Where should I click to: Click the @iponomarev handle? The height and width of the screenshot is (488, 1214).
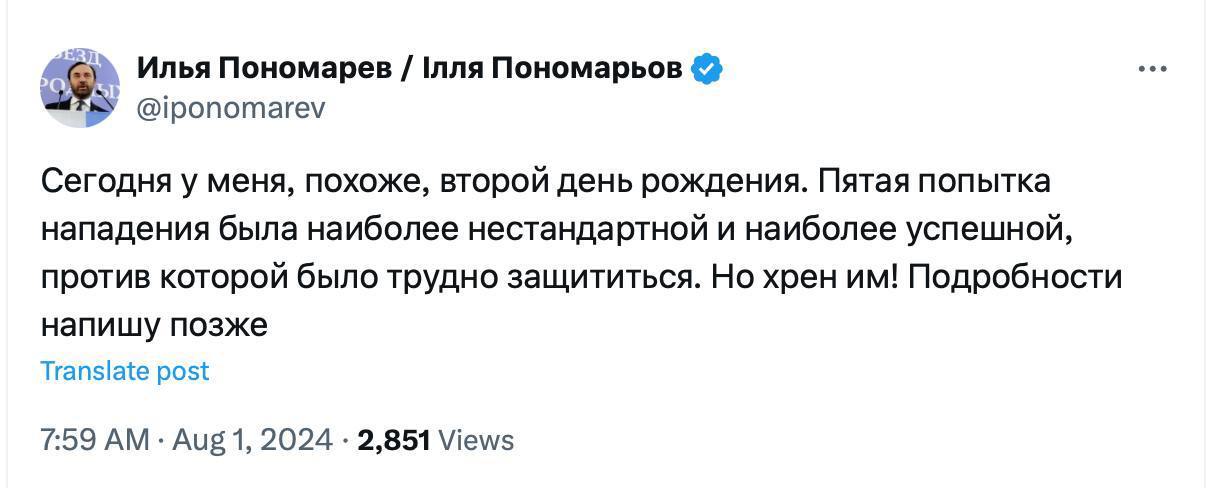click(230, 108)
